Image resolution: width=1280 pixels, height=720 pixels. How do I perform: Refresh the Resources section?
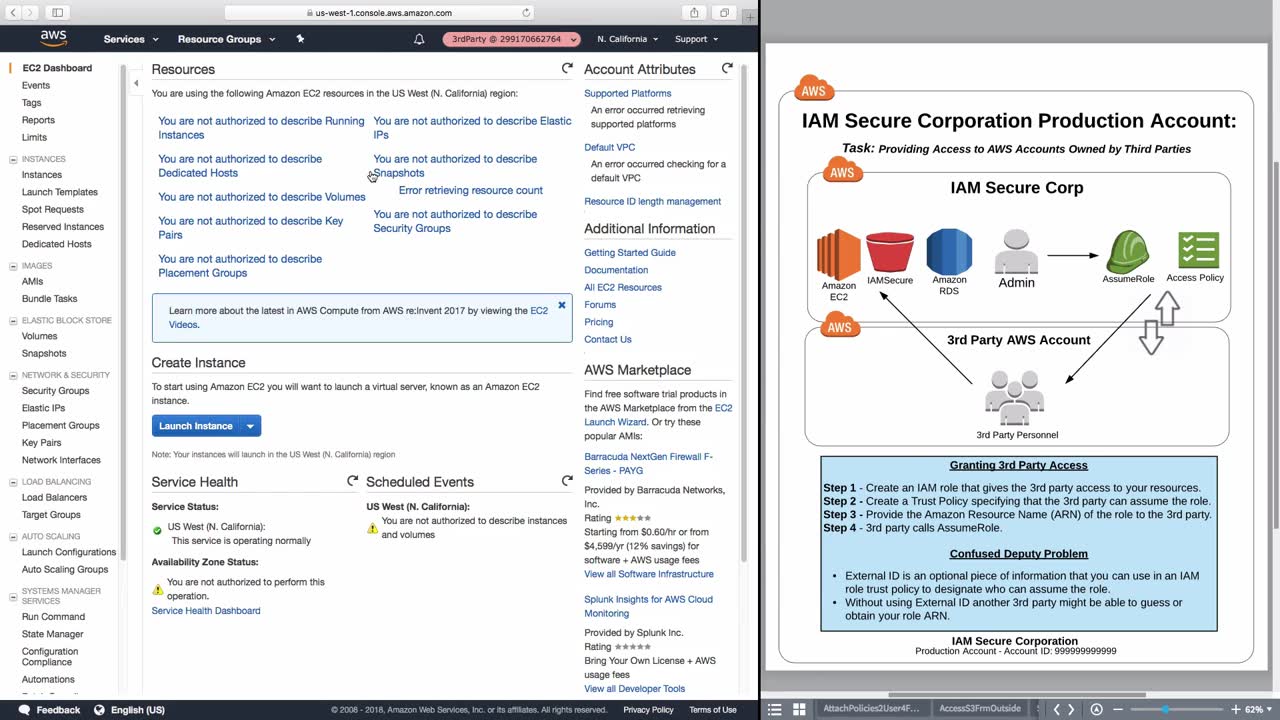567,69
